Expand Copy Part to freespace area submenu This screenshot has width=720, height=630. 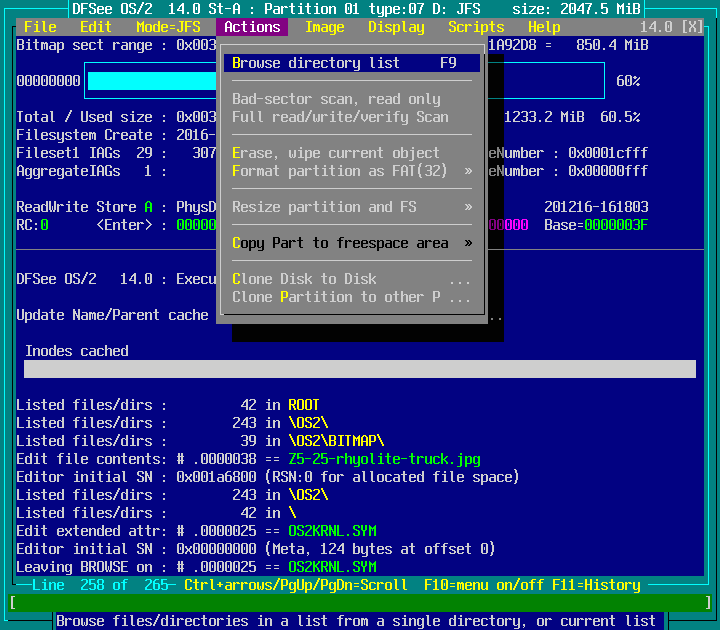(352, 243)
